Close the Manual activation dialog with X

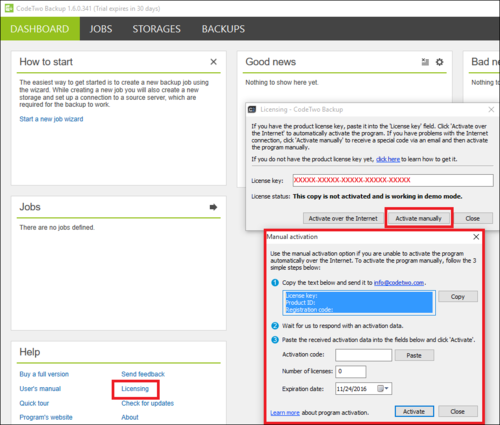[476, 237]
